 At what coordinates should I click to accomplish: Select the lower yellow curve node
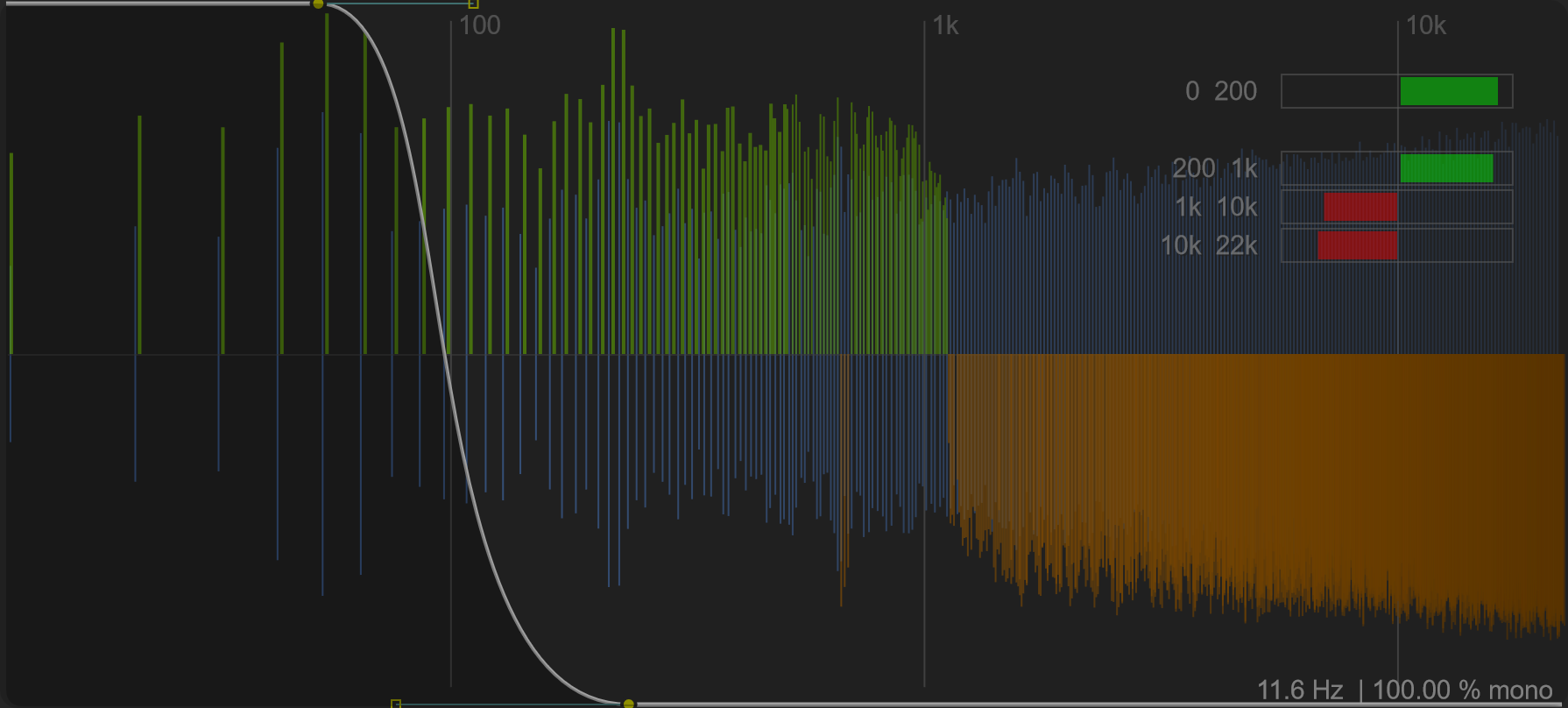[628, 703]
